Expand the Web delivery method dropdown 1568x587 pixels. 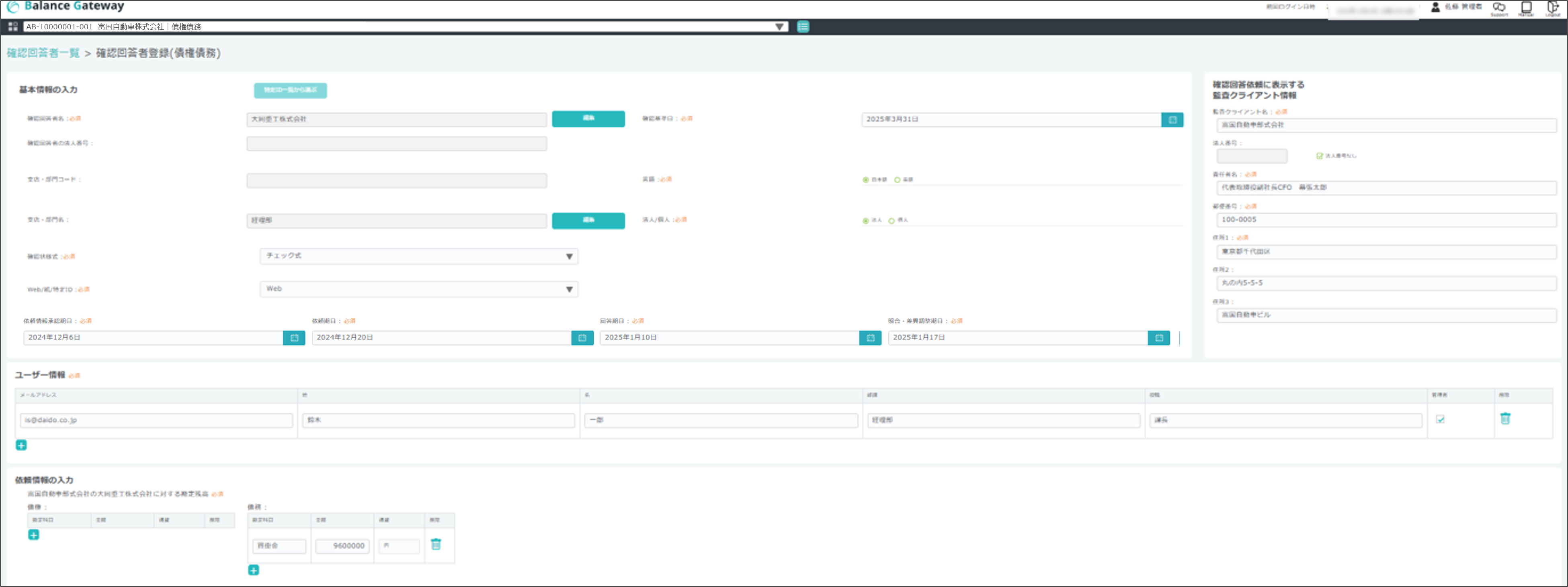[x=419, y=289]
